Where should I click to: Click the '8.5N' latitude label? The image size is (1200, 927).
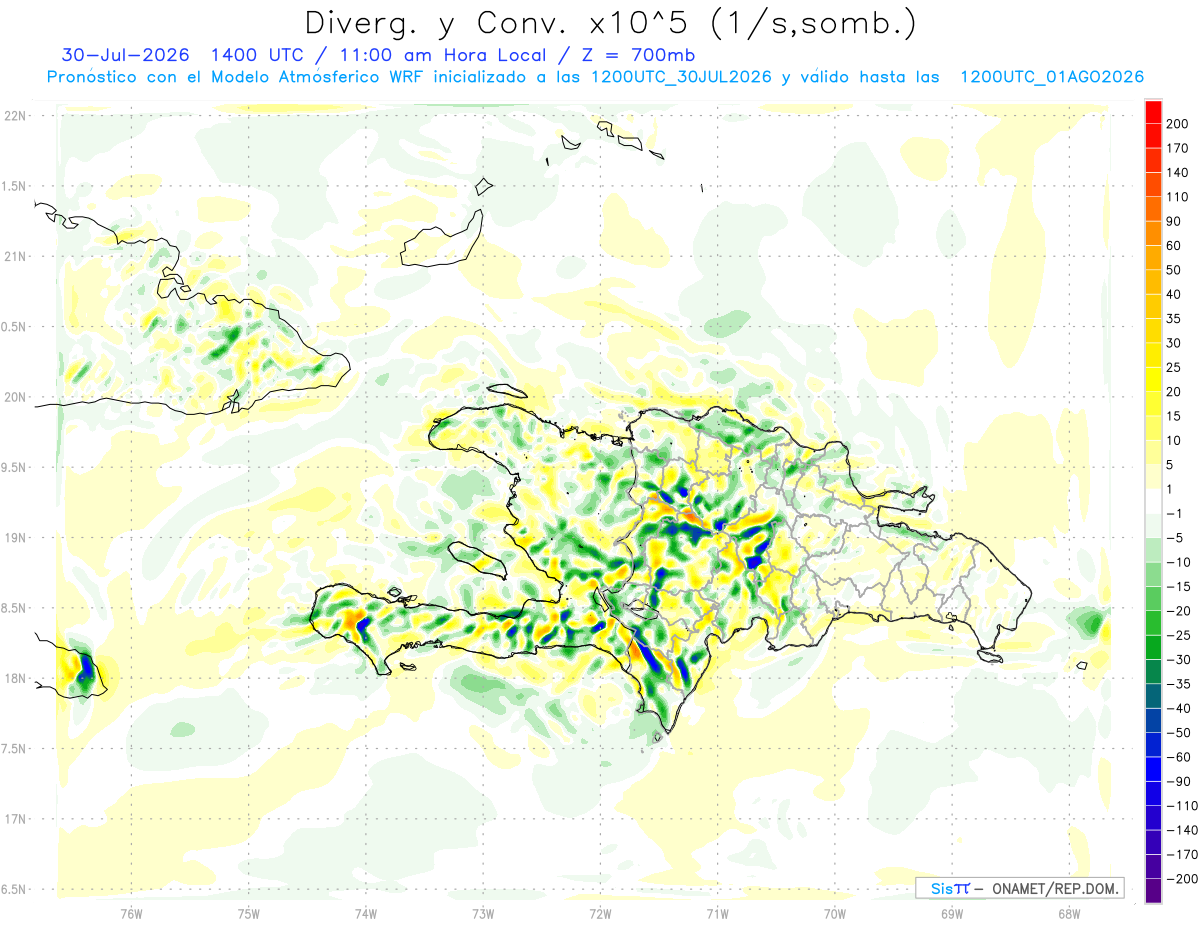(x=14, y=608)
